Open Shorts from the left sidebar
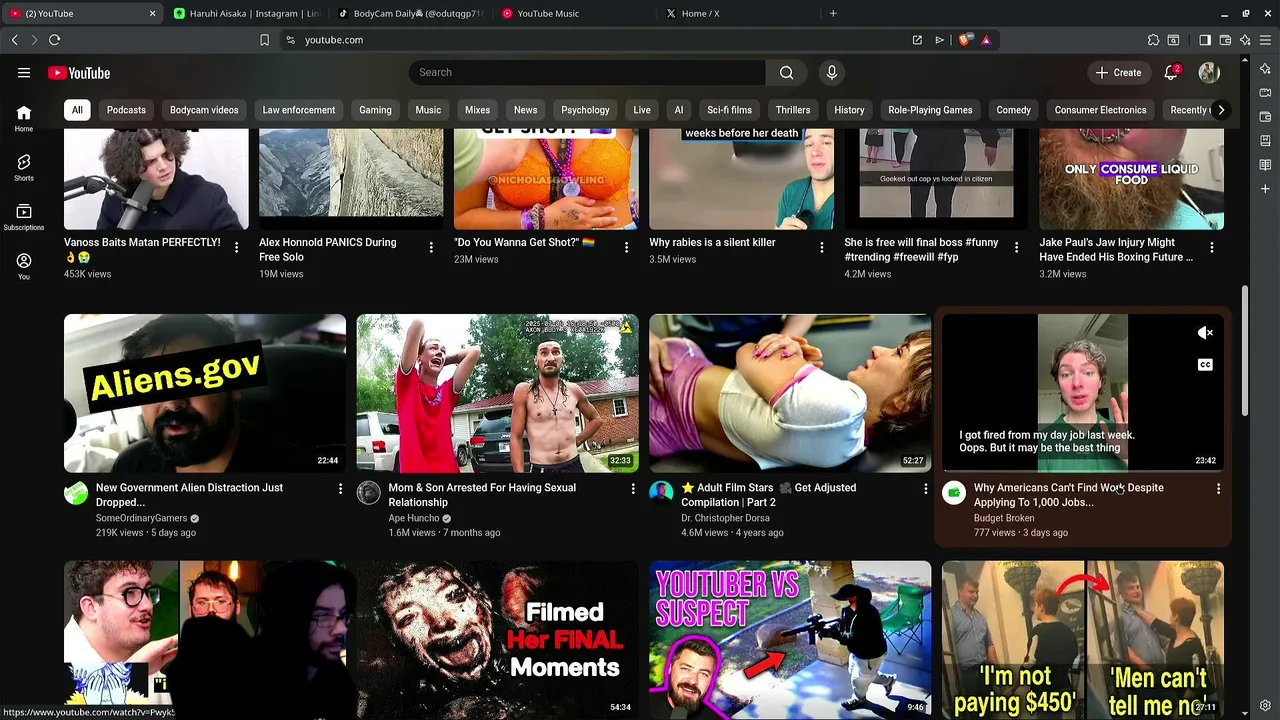1280x720 pixels. point(24,167)
